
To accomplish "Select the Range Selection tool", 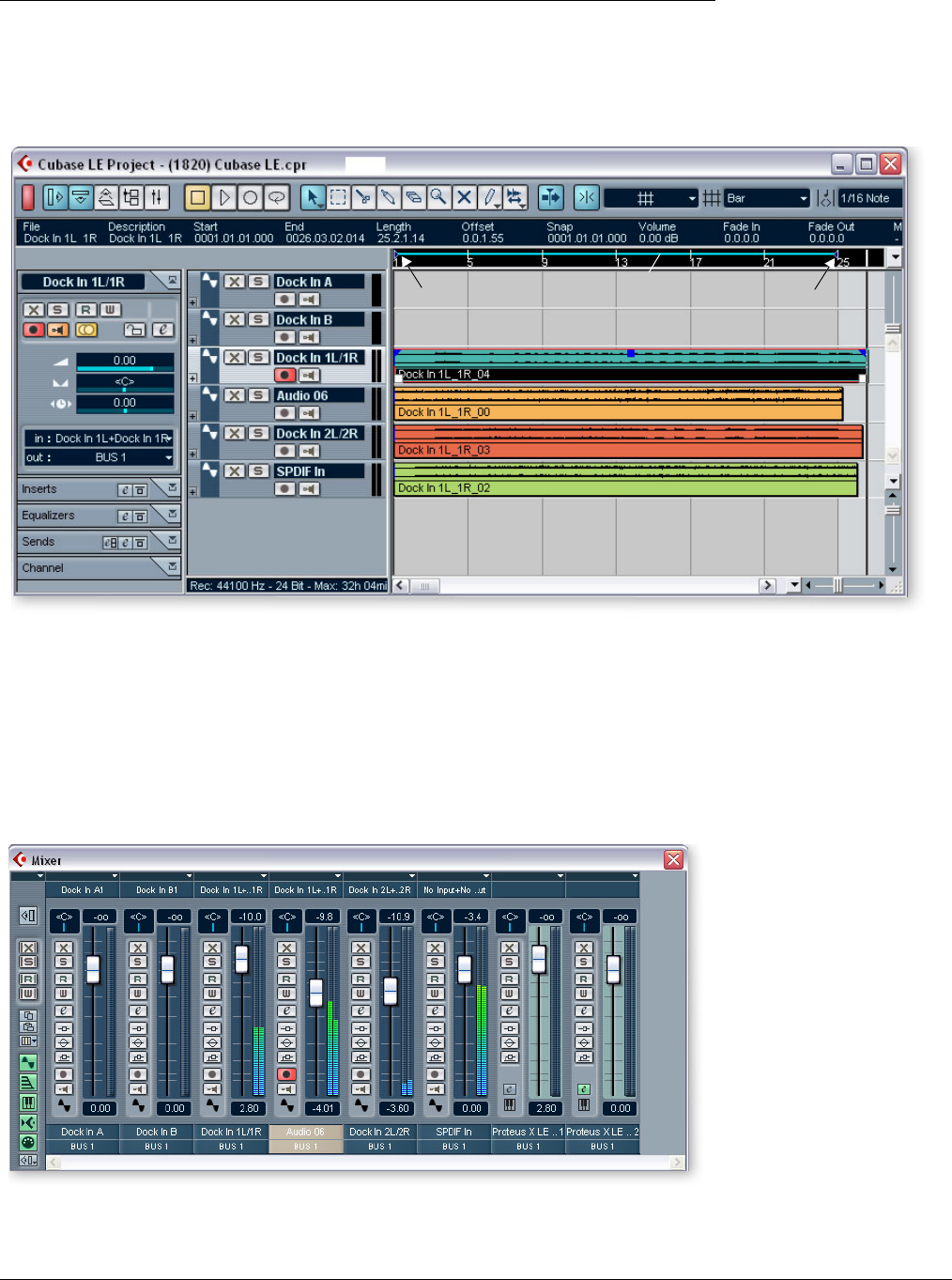I will click(338, 197).
